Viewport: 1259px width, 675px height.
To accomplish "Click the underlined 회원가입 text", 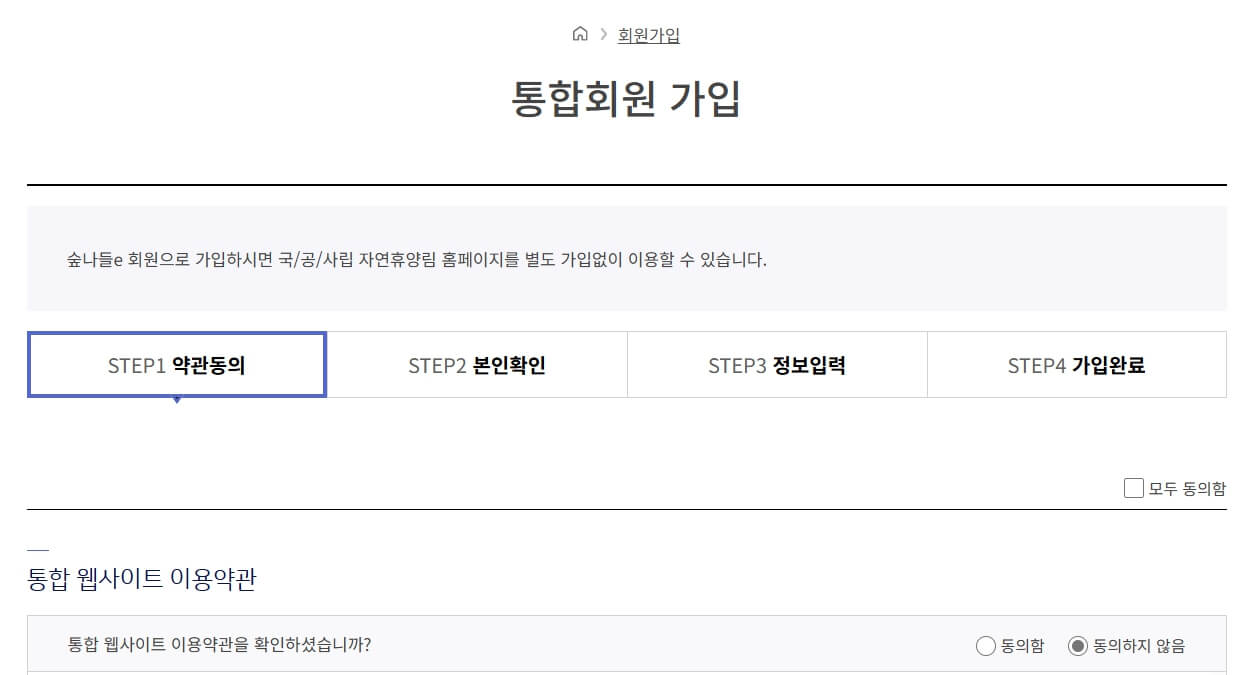I will click(x=646, y=33).
